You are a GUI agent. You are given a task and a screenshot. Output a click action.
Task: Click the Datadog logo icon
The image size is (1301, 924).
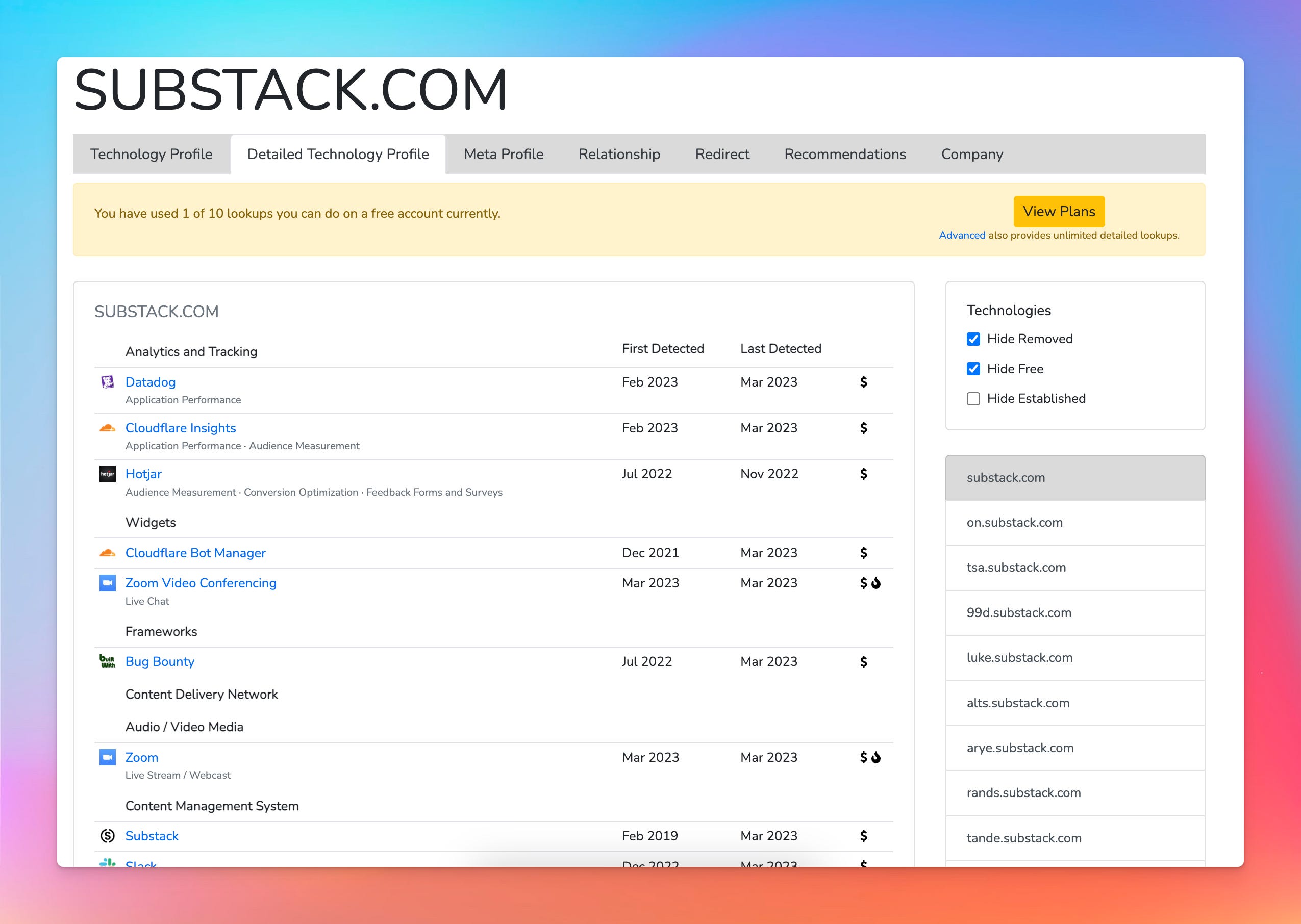click(x=107, y=382)
